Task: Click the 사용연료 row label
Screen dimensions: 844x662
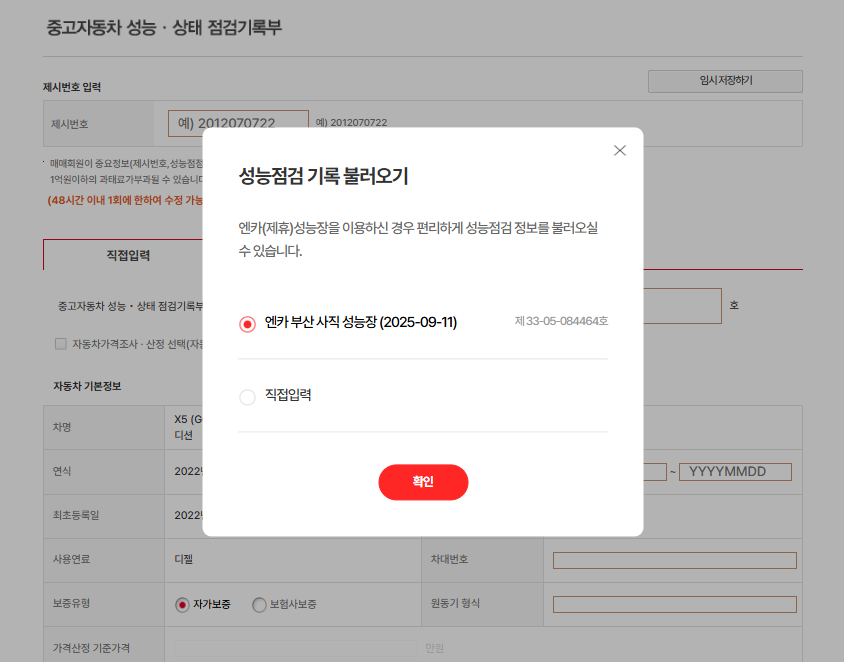Action: 71,560
